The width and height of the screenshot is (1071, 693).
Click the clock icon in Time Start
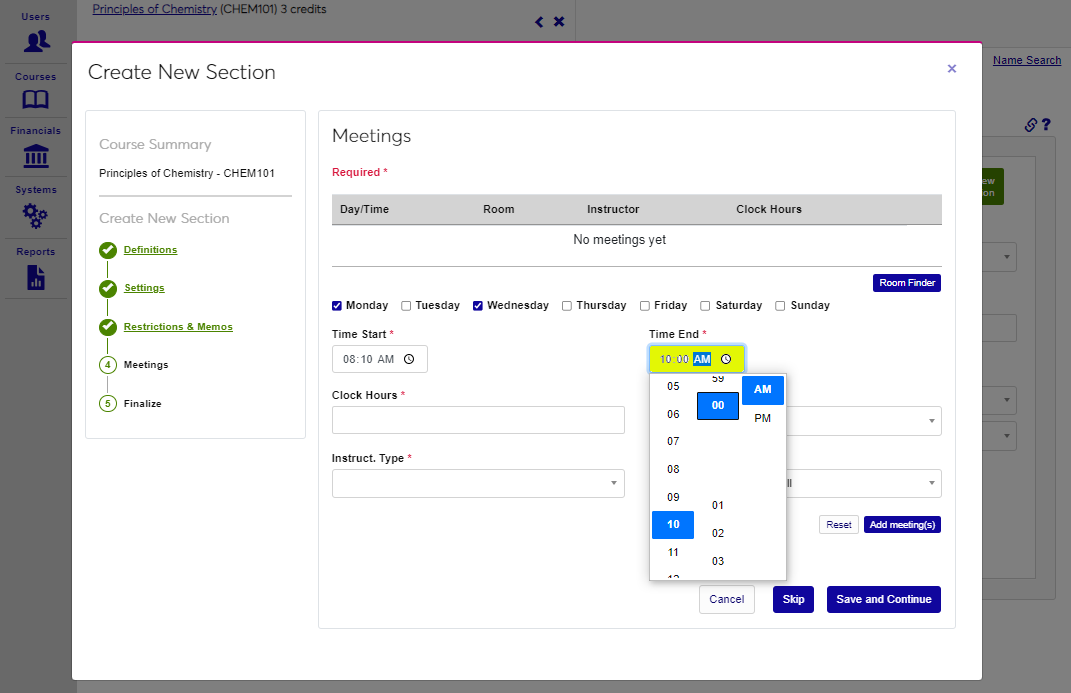click(x=409, y=359)
